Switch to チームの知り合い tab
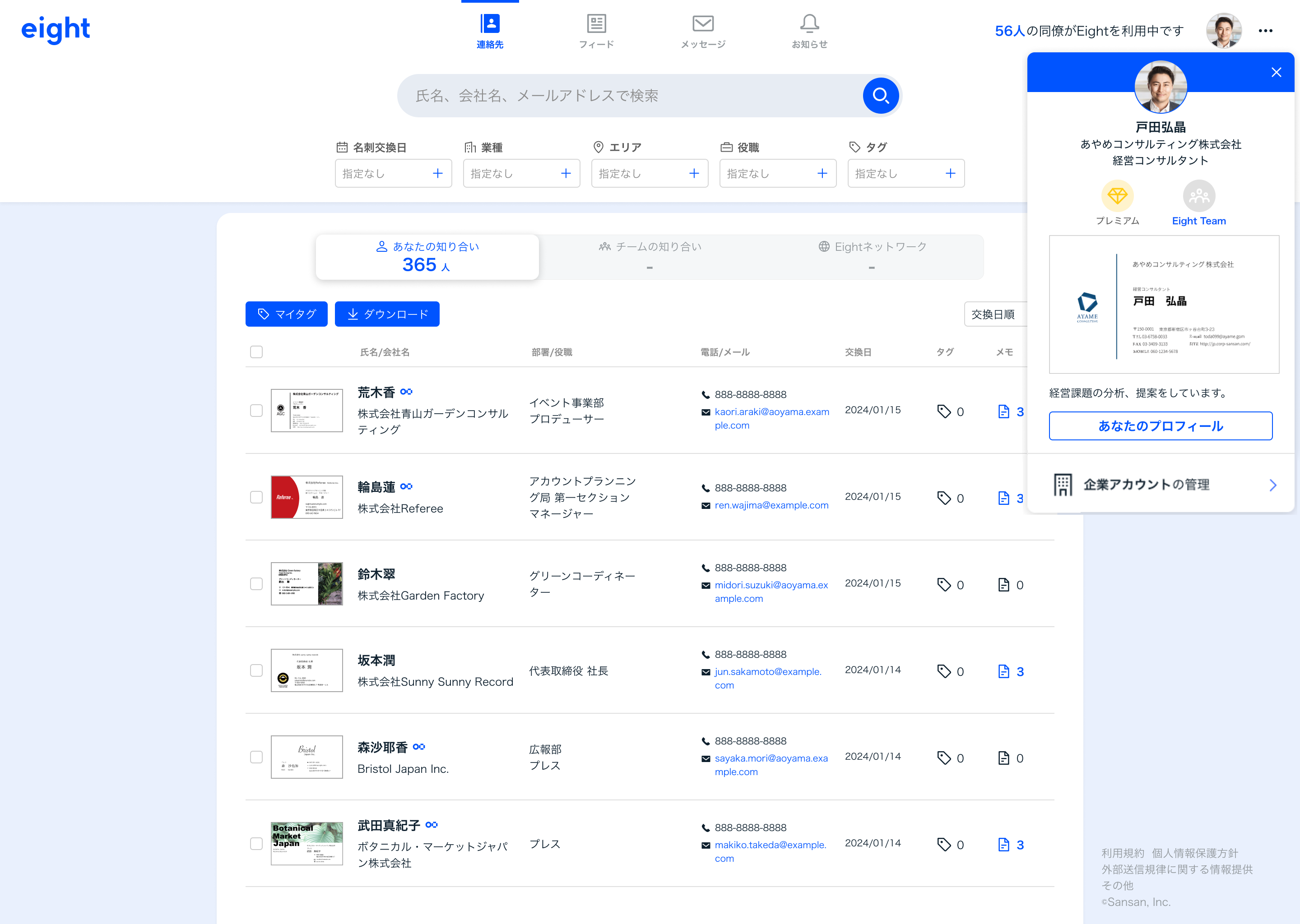This screenshot has width=1300, height=924. click(650, 257)
